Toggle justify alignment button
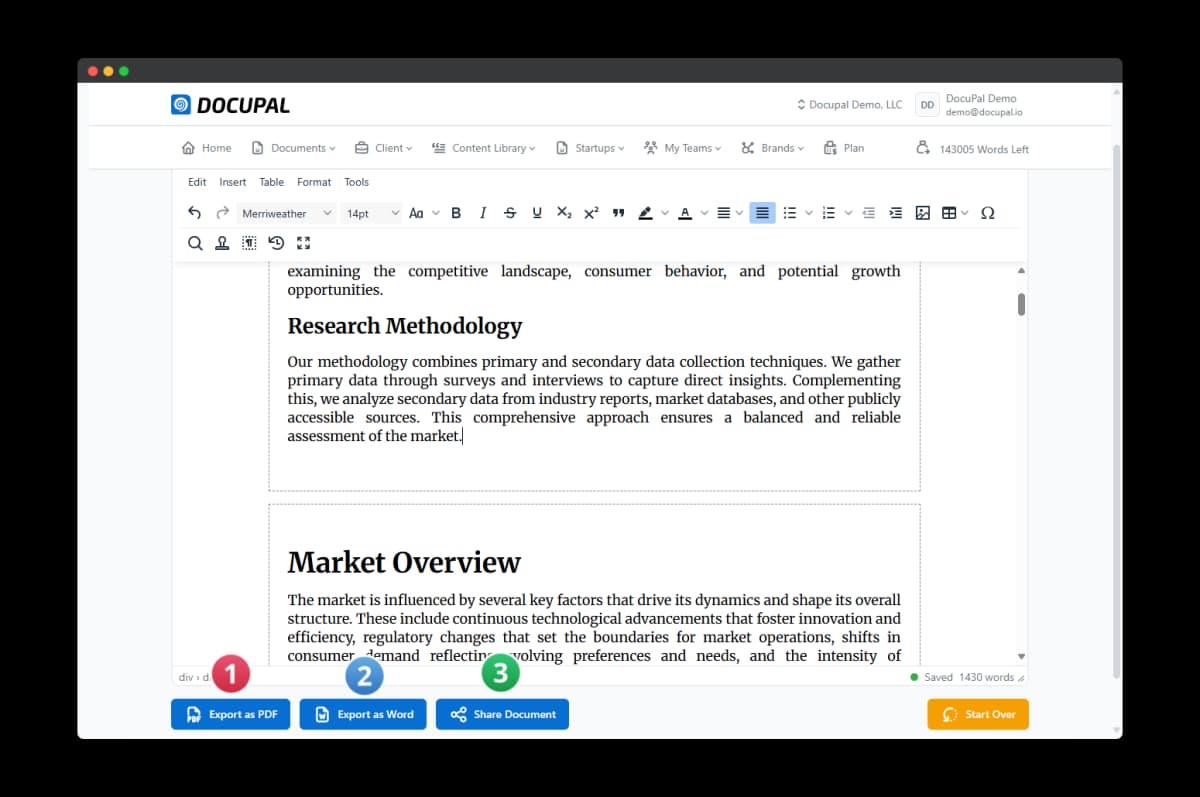1200x797 pixels. [762, 213]
